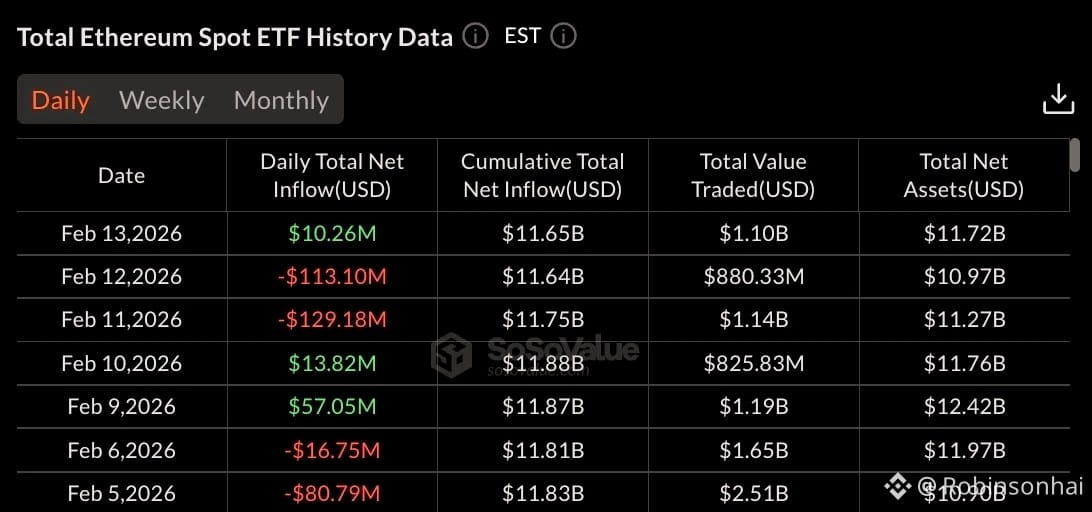Click the Binance logo watermark
The height and width of the screenshot is (512, 1092).
point(898,486)
